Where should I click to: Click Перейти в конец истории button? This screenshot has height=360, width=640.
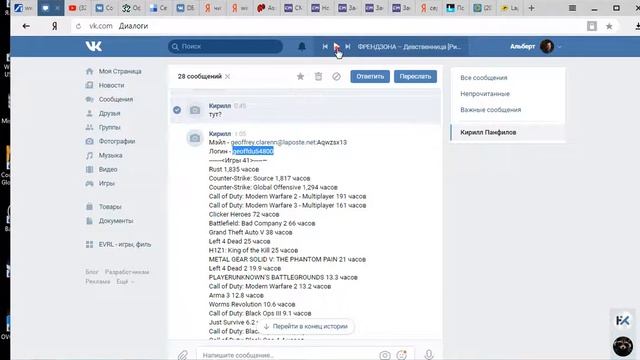click(x=306, y=327)
